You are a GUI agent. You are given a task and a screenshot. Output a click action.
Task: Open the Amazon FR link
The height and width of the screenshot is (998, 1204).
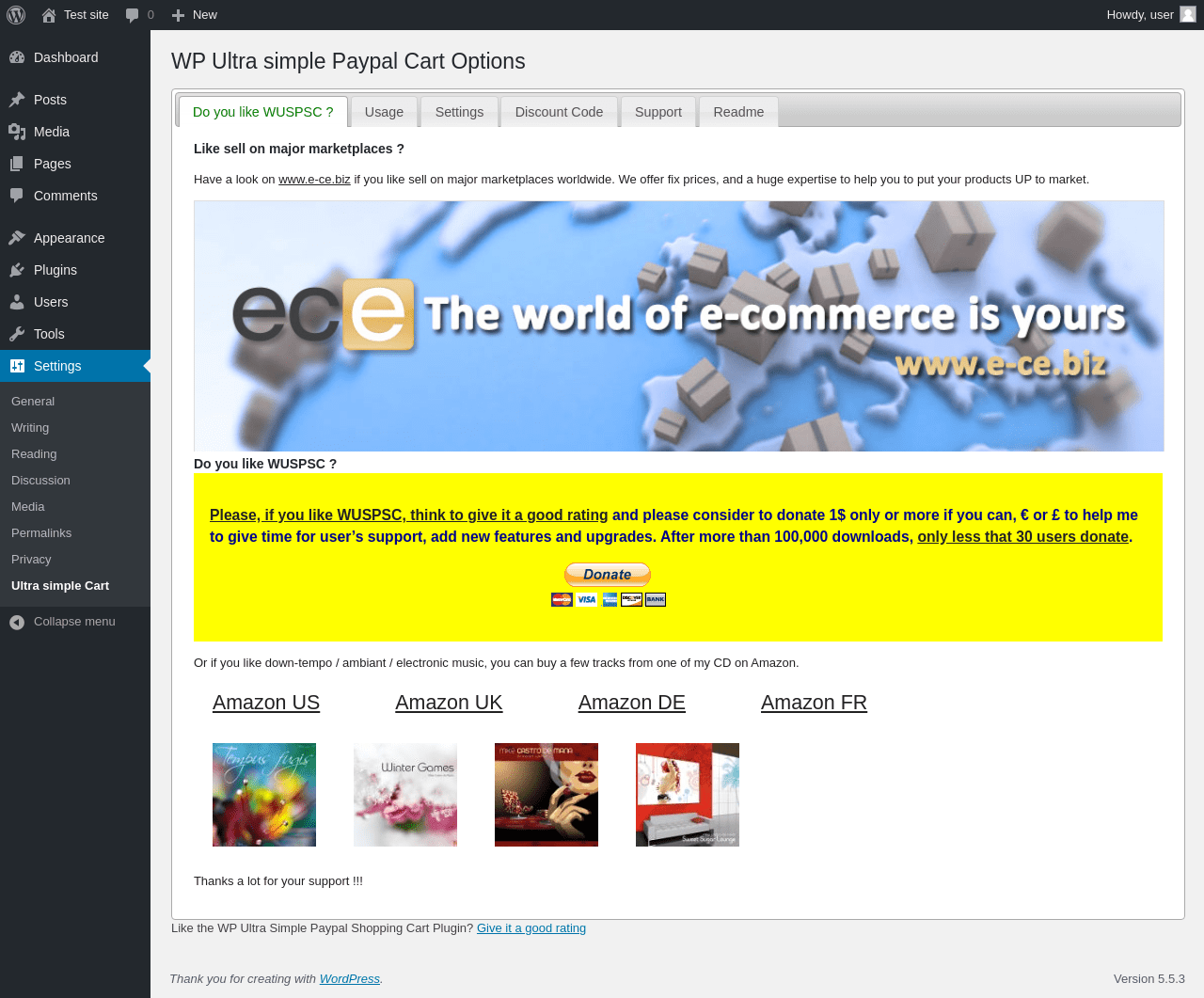point(814,703)
